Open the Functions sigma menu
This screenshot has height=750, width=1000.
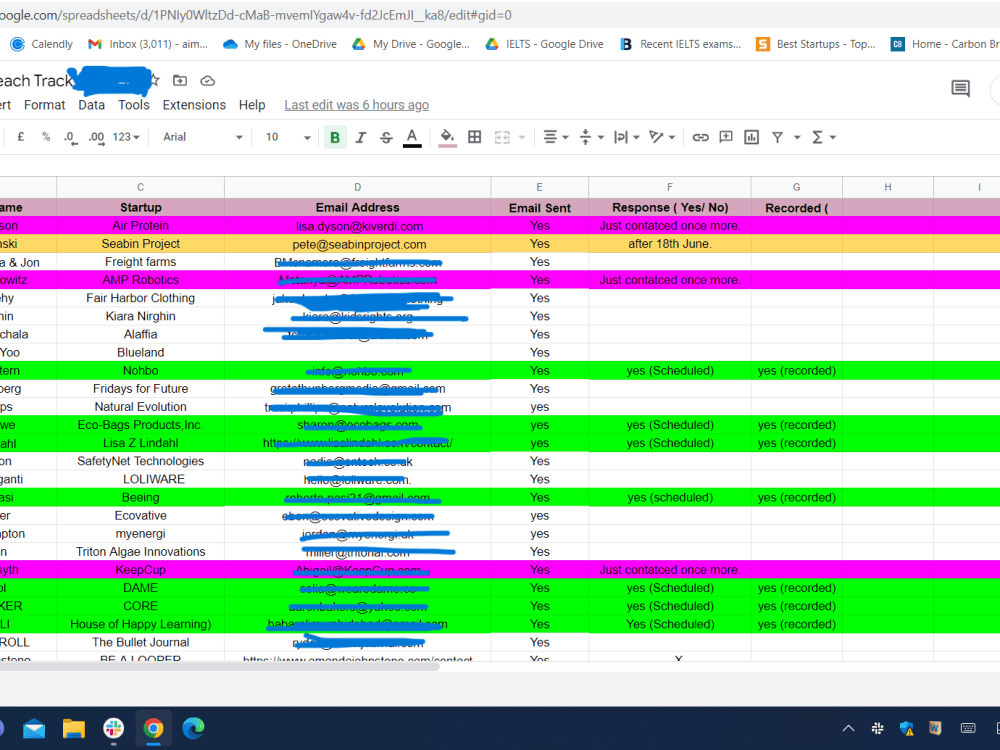click(x=823, y=137)
